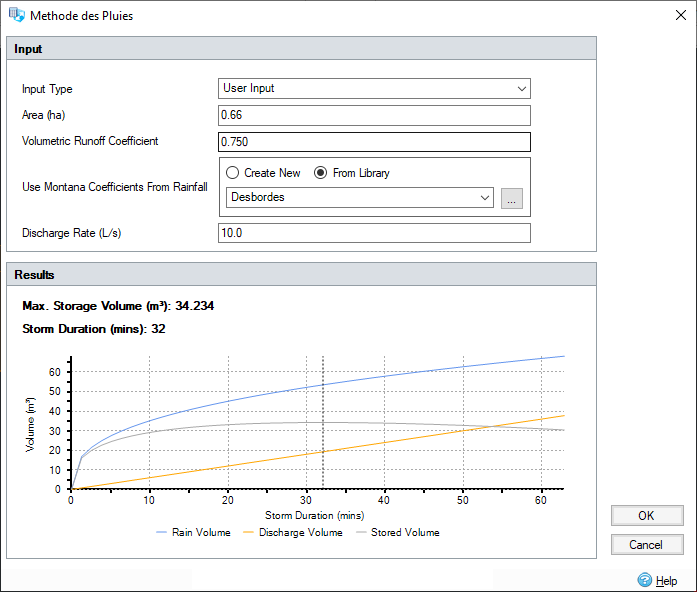Expand the Desbordes rainfall dropdown
697x592 pixels.
(360, 197)
